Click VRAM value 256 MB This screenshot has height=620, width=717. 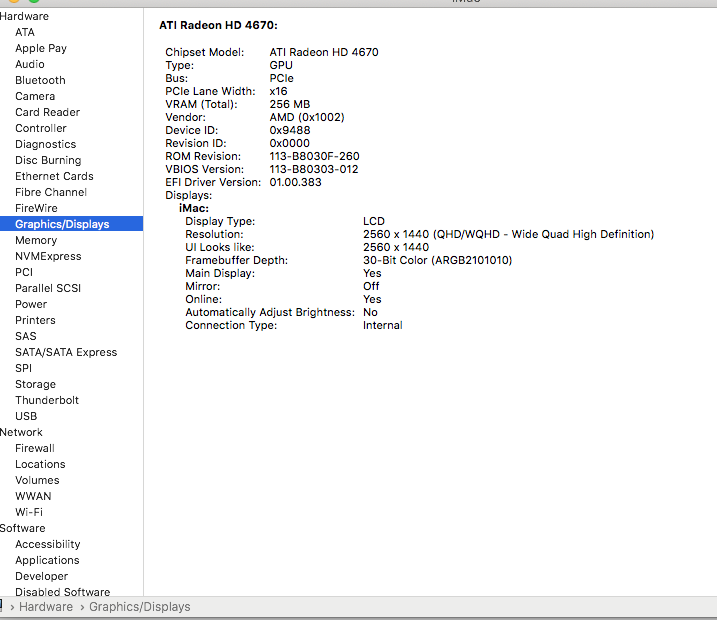click(x=289, y=104)
